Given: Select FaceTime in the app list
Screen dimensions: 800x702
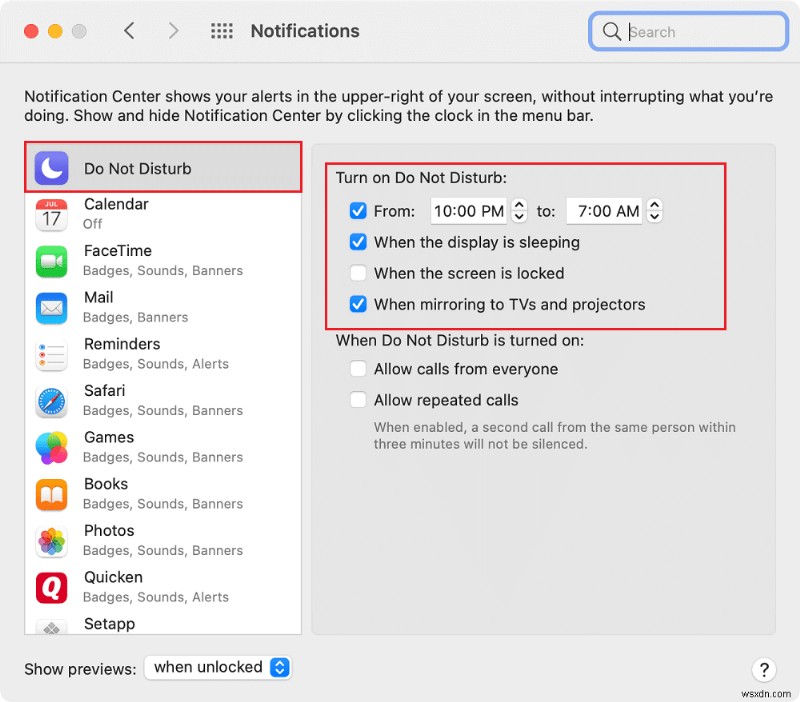Looking at the screenshot, I should [x=163, y=261].
